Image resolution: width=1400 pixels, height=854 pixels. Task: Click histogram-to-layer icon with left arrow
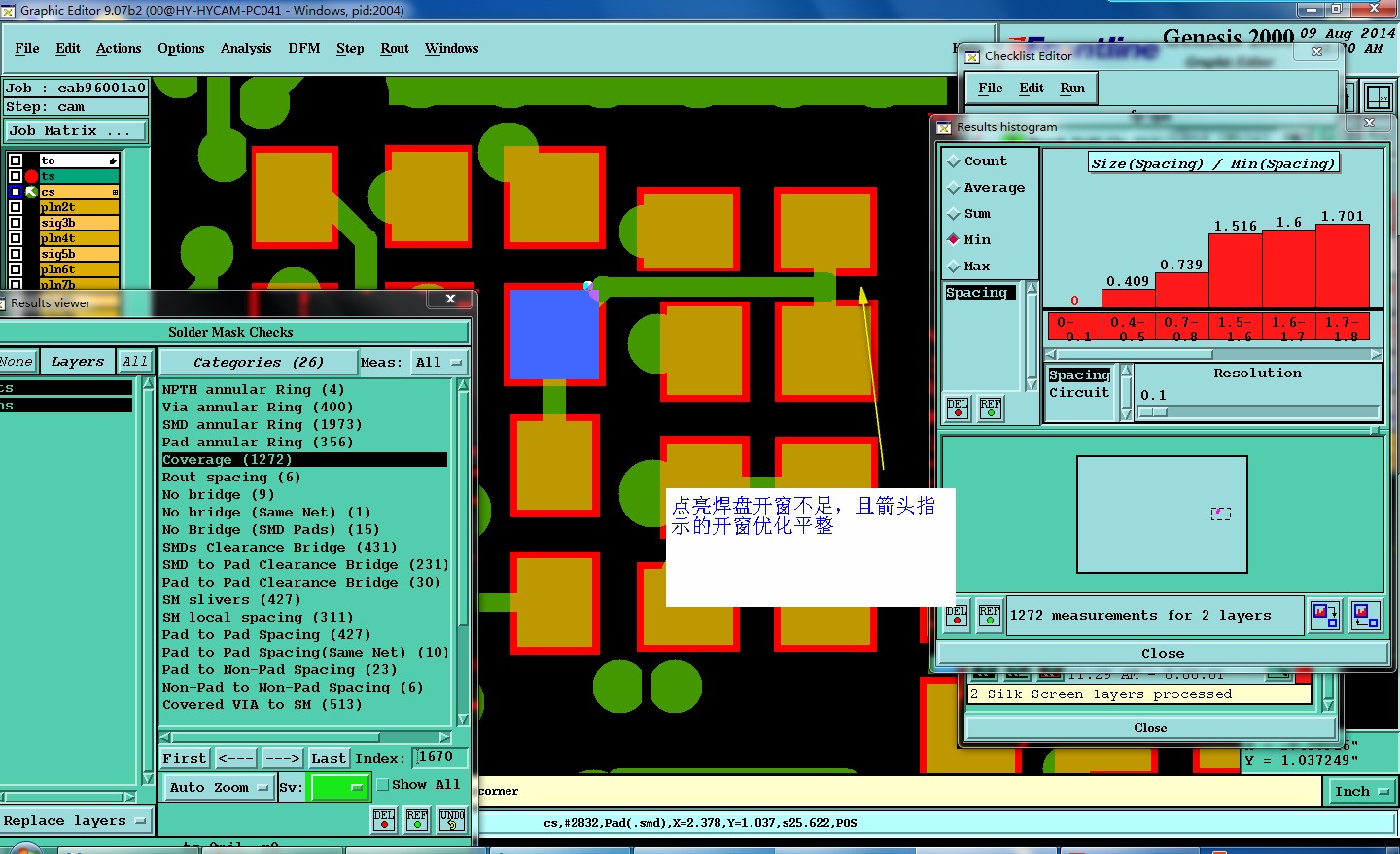coord(1366,616)
